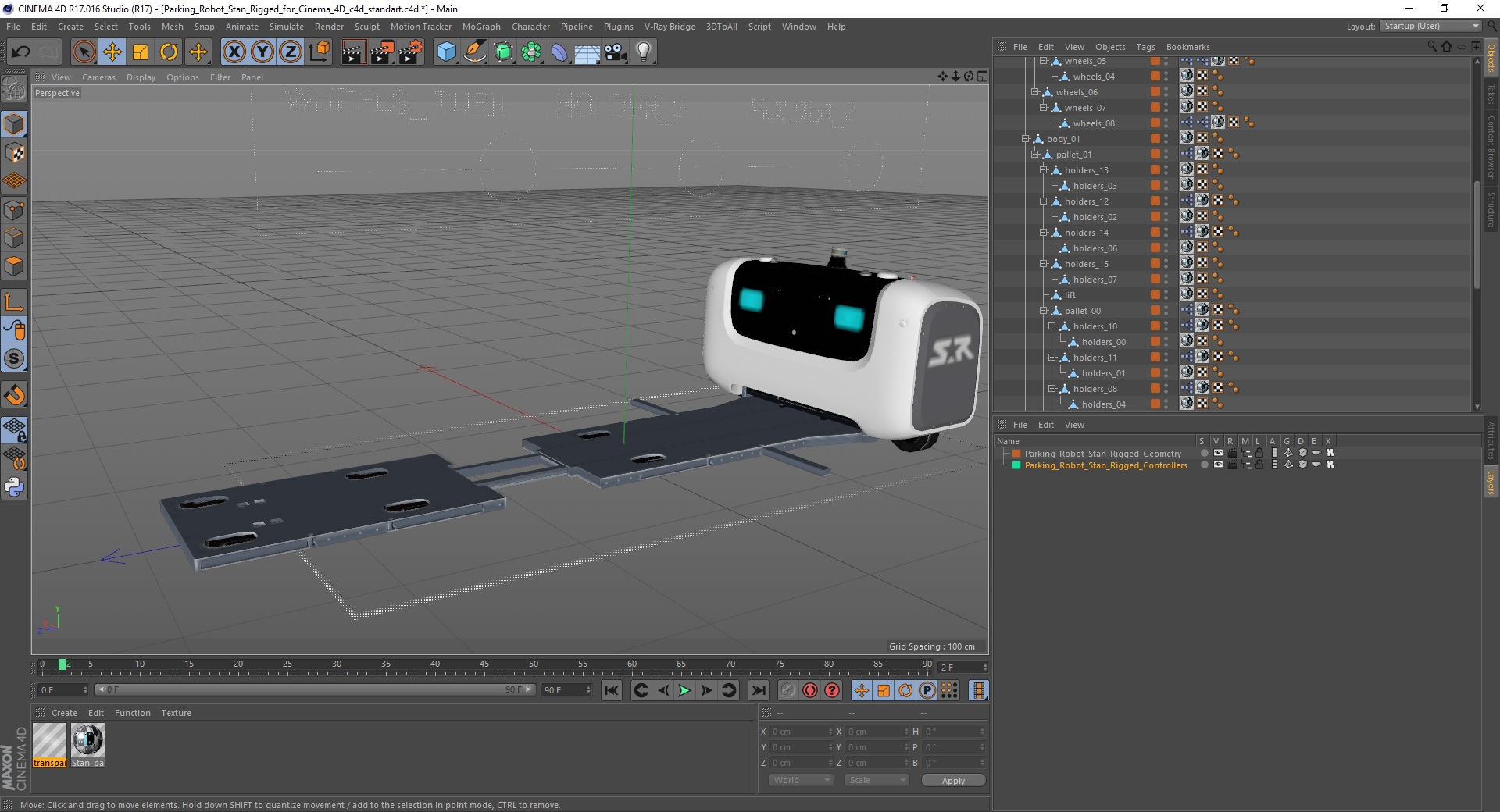The image size is (1500, 812).
Task: Open the Scale mode dropdown
Action: [877, 780]
